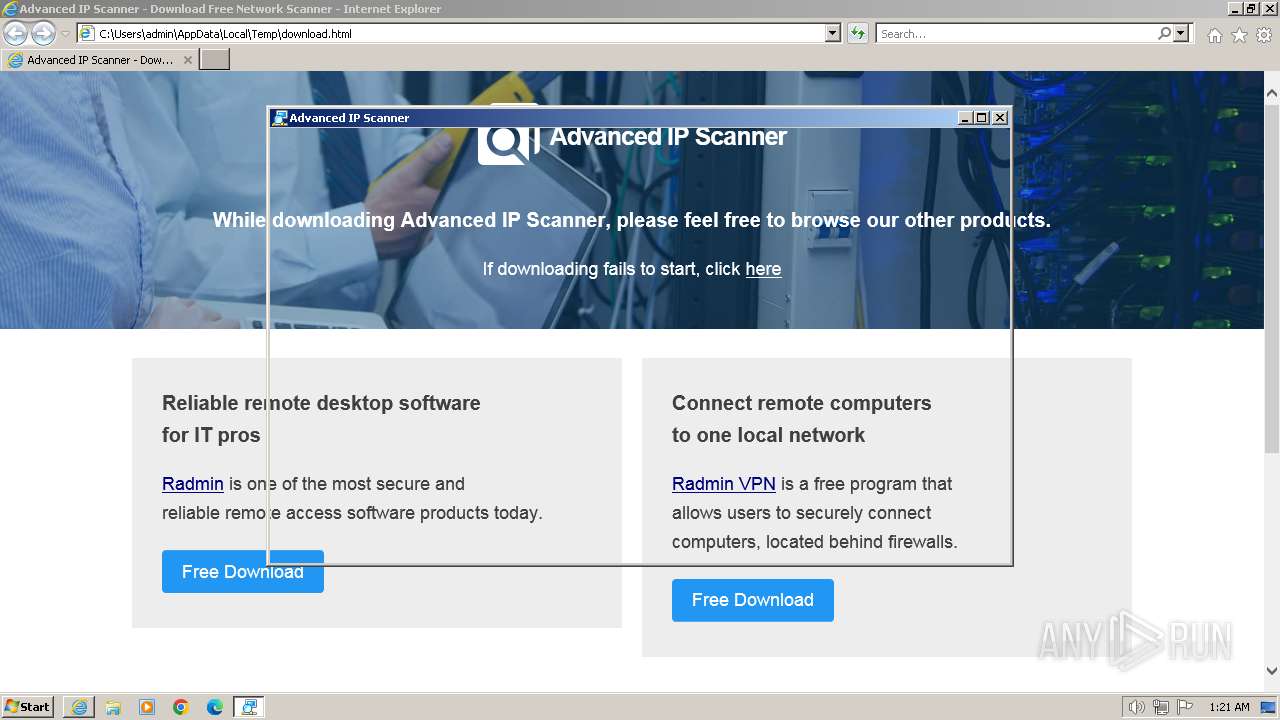The height and width of the screenshot is (720, 1280).
Task: Close the Advanced IP Scanner installer window
Action: tap(999, 118)
